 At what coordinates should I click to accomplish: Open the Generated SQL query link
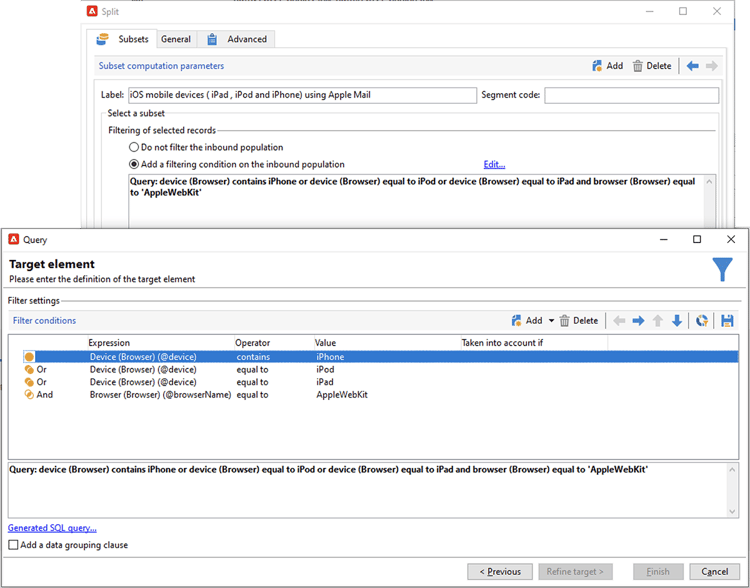point(52,528)
